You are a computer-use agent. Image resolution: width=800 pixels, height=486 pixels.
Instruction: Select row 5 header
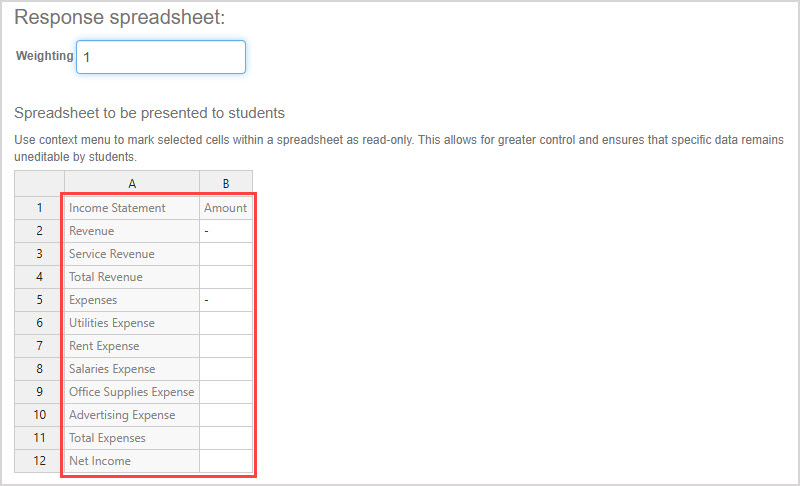[x=39, y=300]
